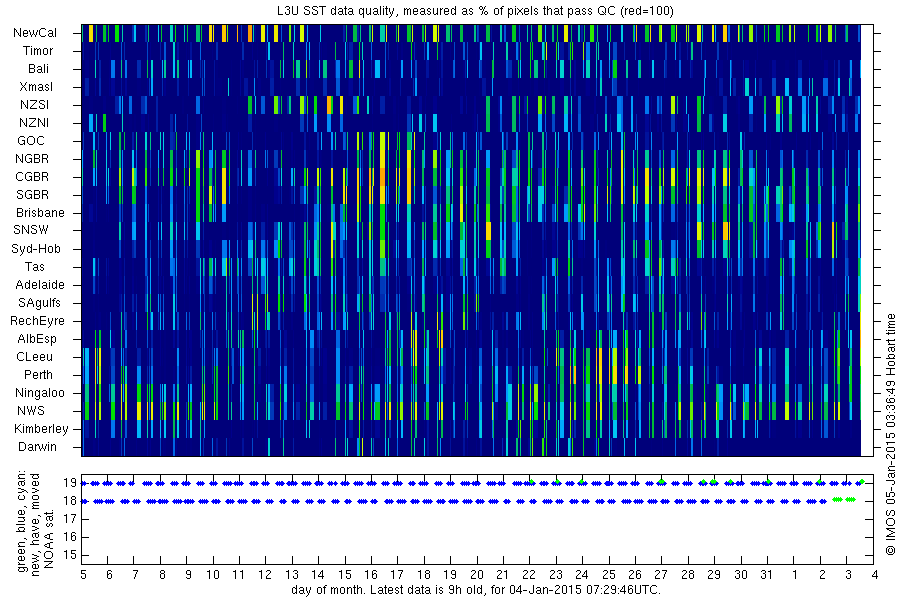
Task: Select the SAgulfs row label
Action: (x=39, y=303)
